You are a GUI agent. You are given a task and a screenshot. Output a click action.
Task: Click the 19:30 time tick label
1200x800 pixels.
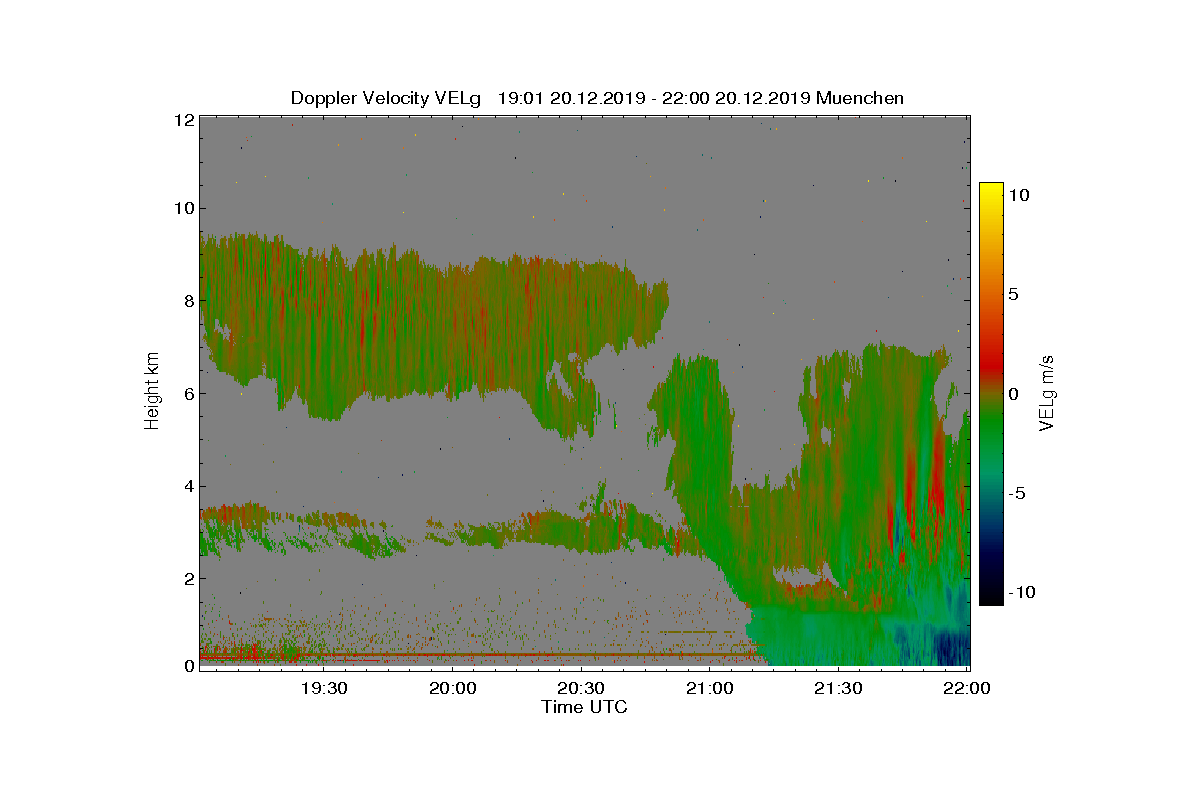click(x=323, y=689)
